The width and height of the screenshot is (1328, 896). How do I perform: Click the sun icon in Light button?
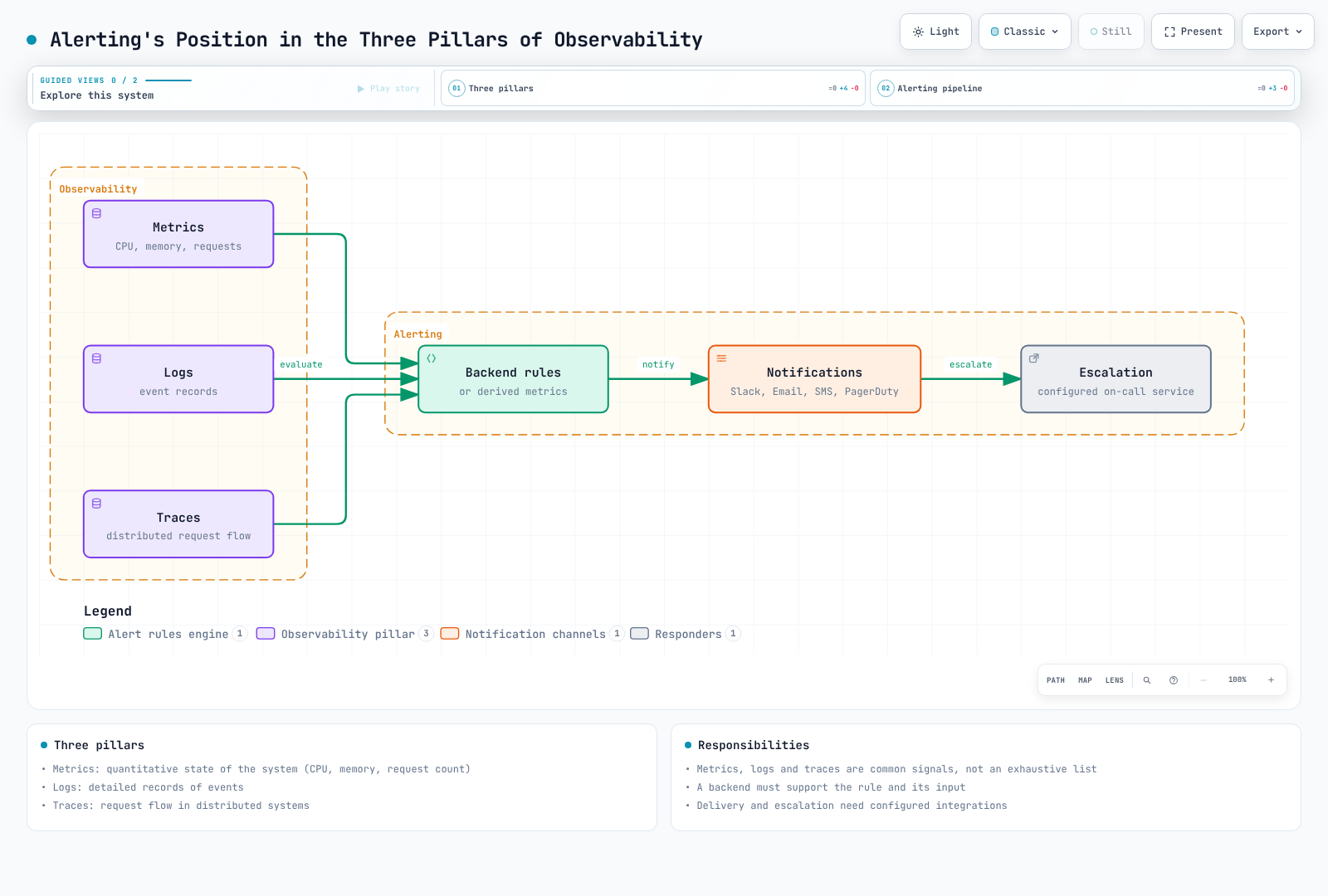(x=918, y=32)
